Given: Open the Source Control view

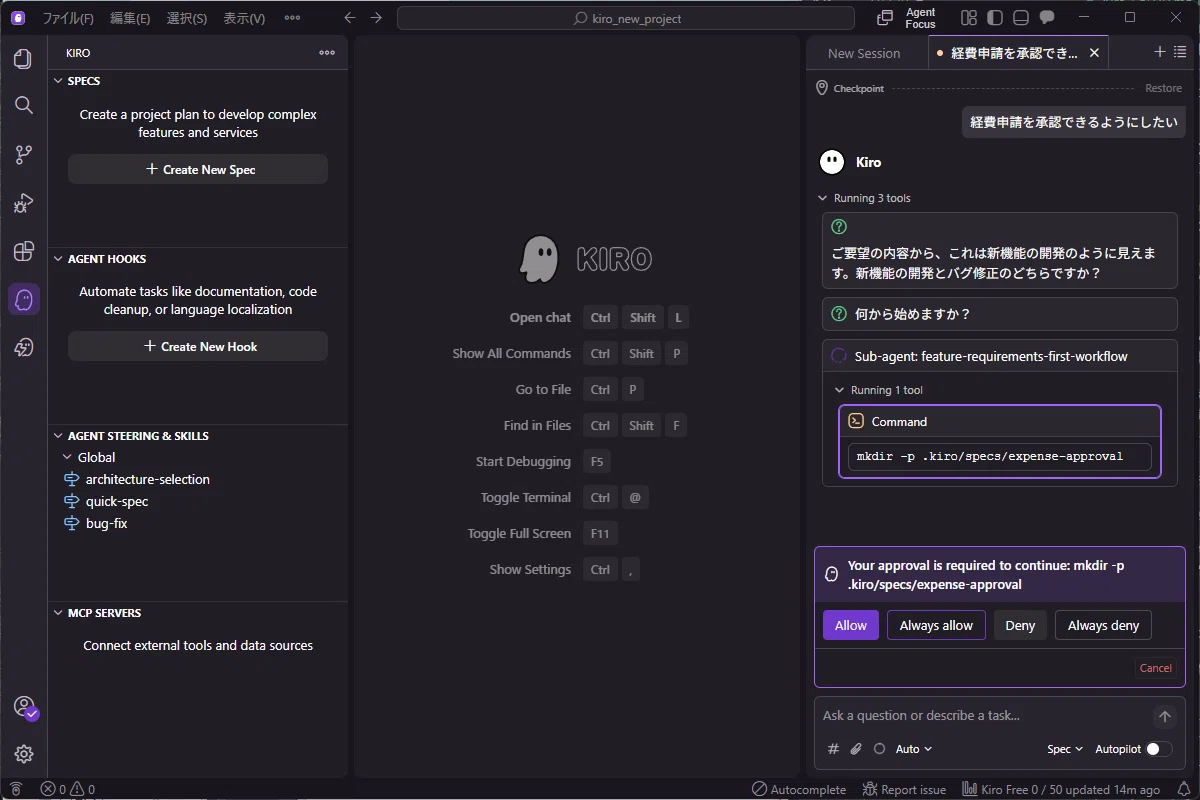Looking at the screenshot, I should tap(23, 154).
